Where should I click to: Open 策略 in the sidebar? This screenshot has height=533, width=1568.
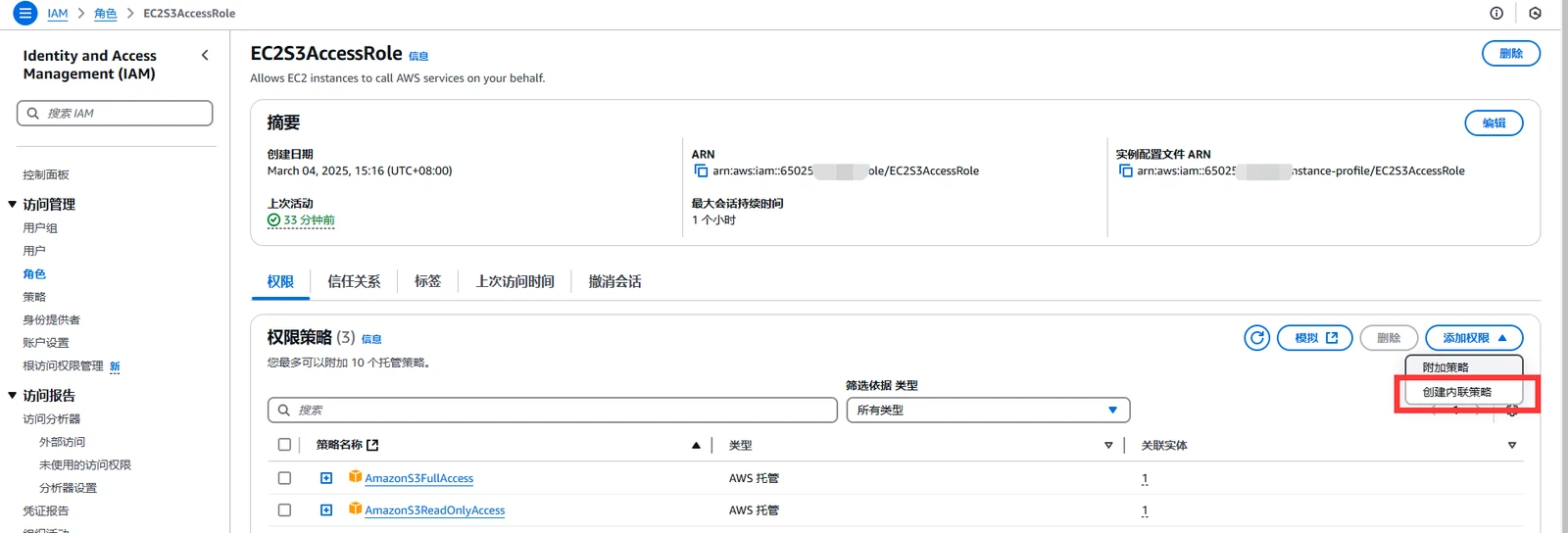(x=34, y=297)
